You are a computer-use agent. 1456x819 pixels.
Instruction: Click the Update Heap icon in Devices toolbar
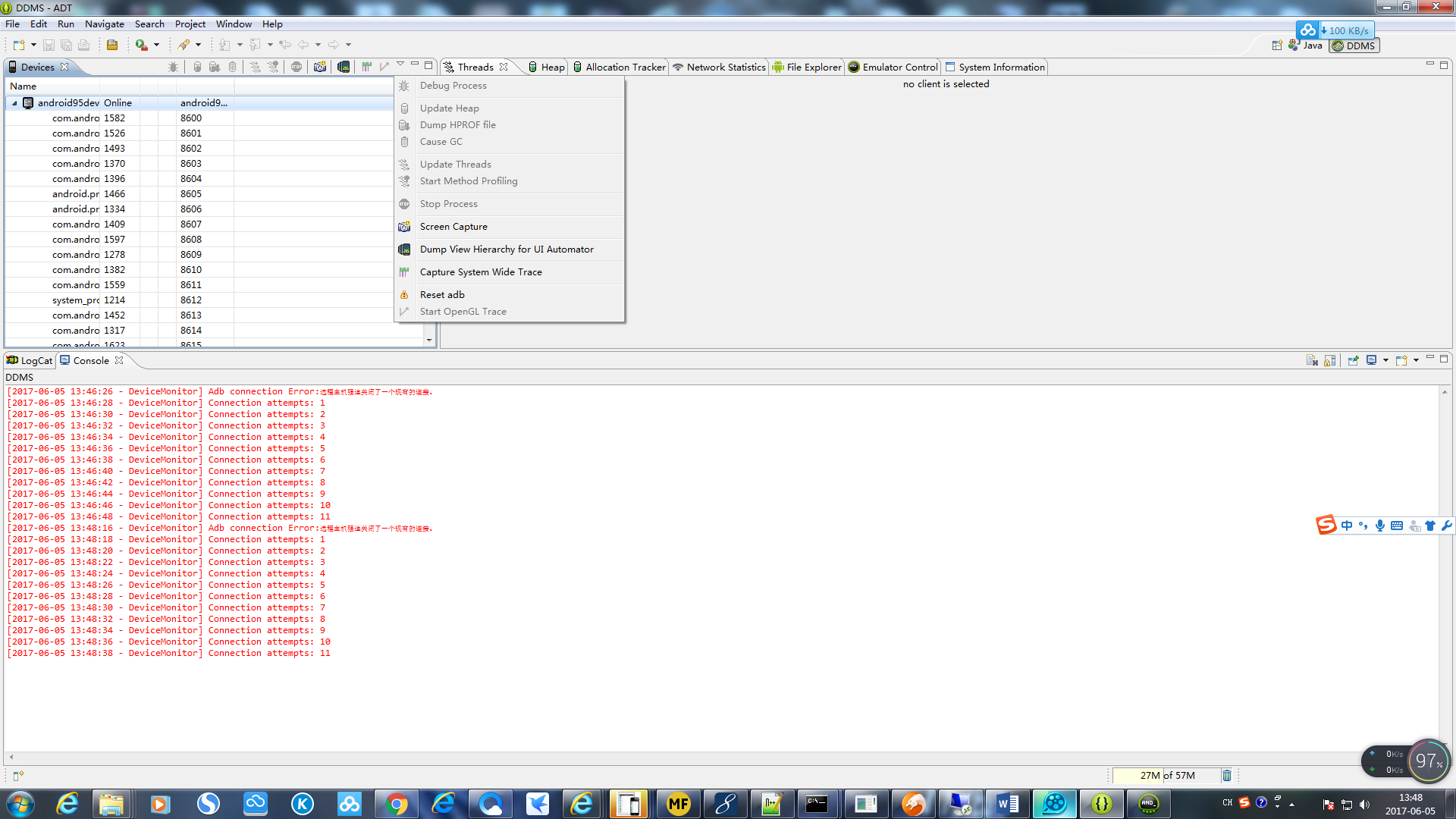[197, 67]
